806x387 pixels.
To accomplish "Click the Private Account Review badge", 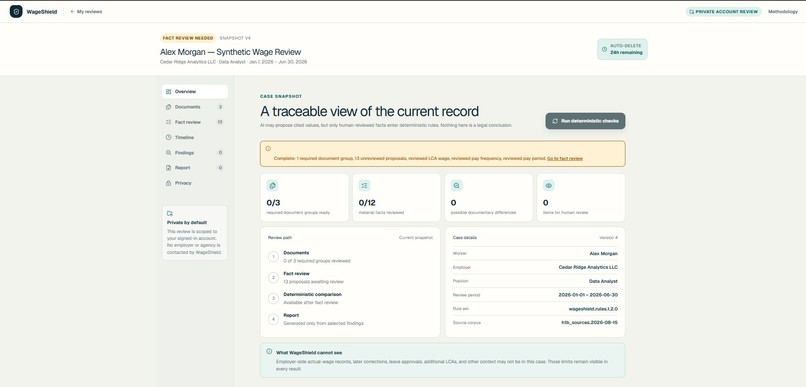I will (x=723, y=11).
